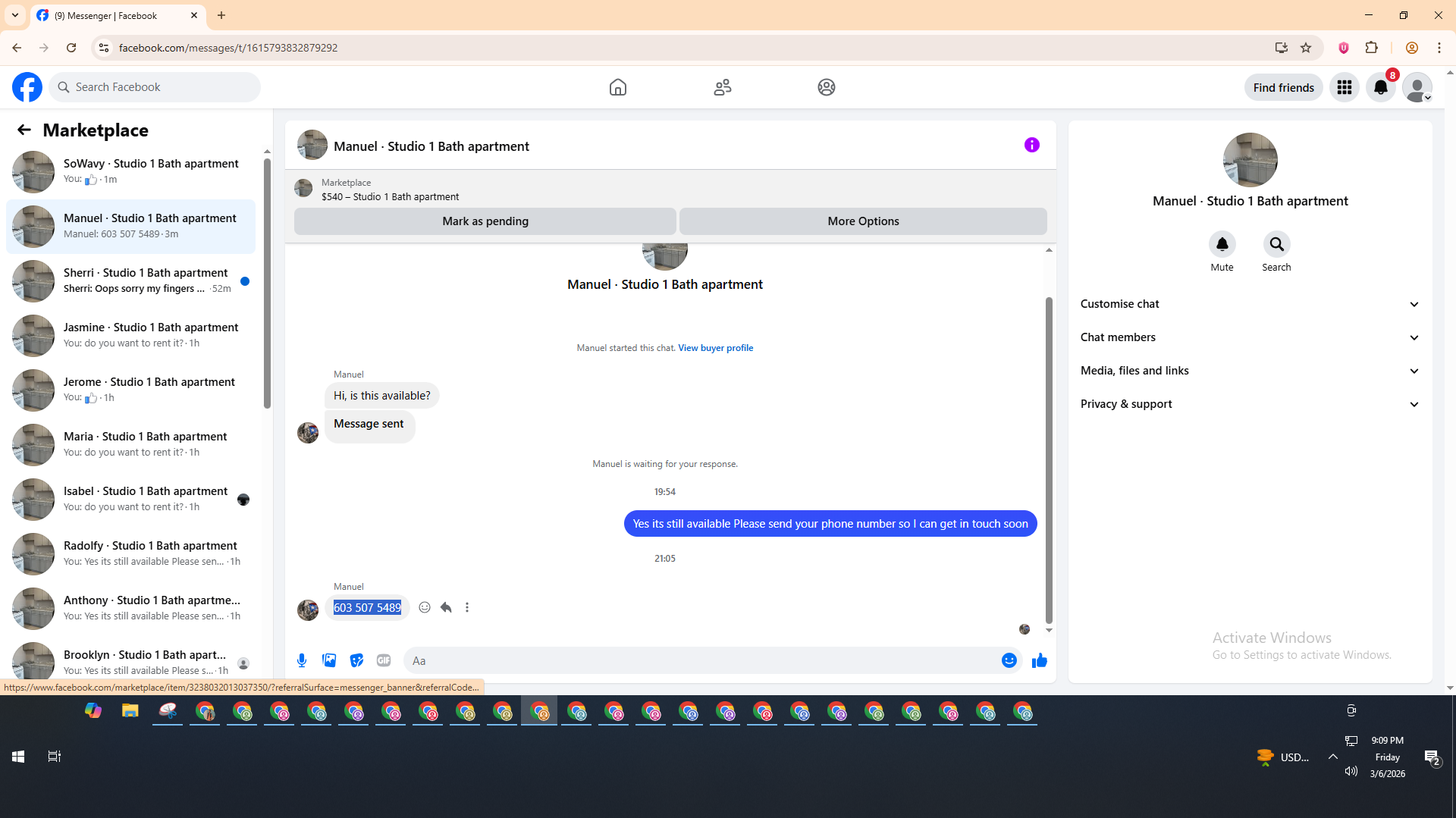
Task: Open Anthony conversation
Action: [x=130, y=608]
